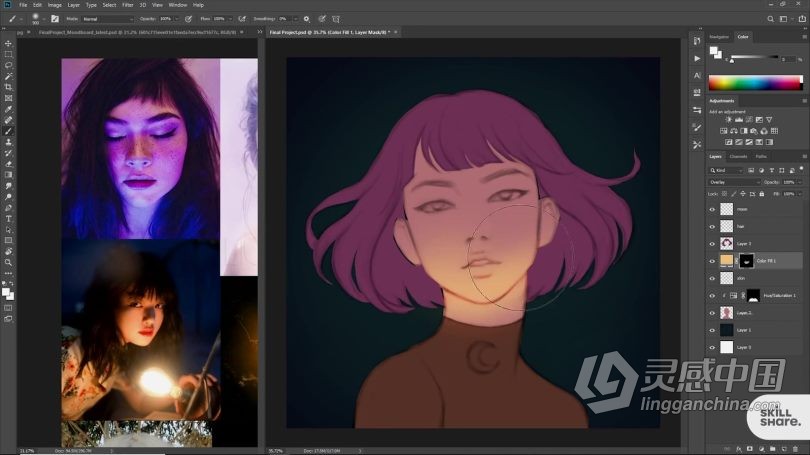Select the Gradient tool
This screenshot has width=810, height=455.
(x=8, y=175)
